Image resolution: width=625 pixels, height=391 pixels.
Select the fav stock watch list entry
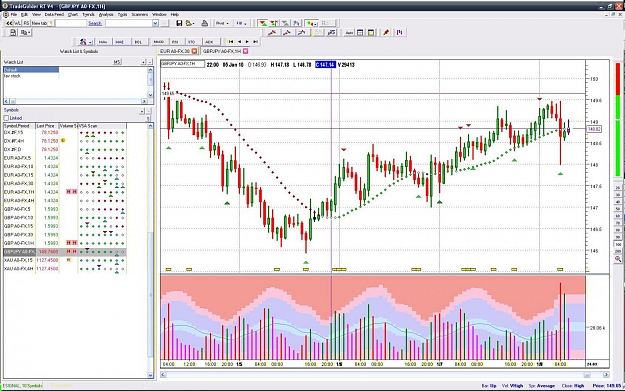[x=31, y=76]
